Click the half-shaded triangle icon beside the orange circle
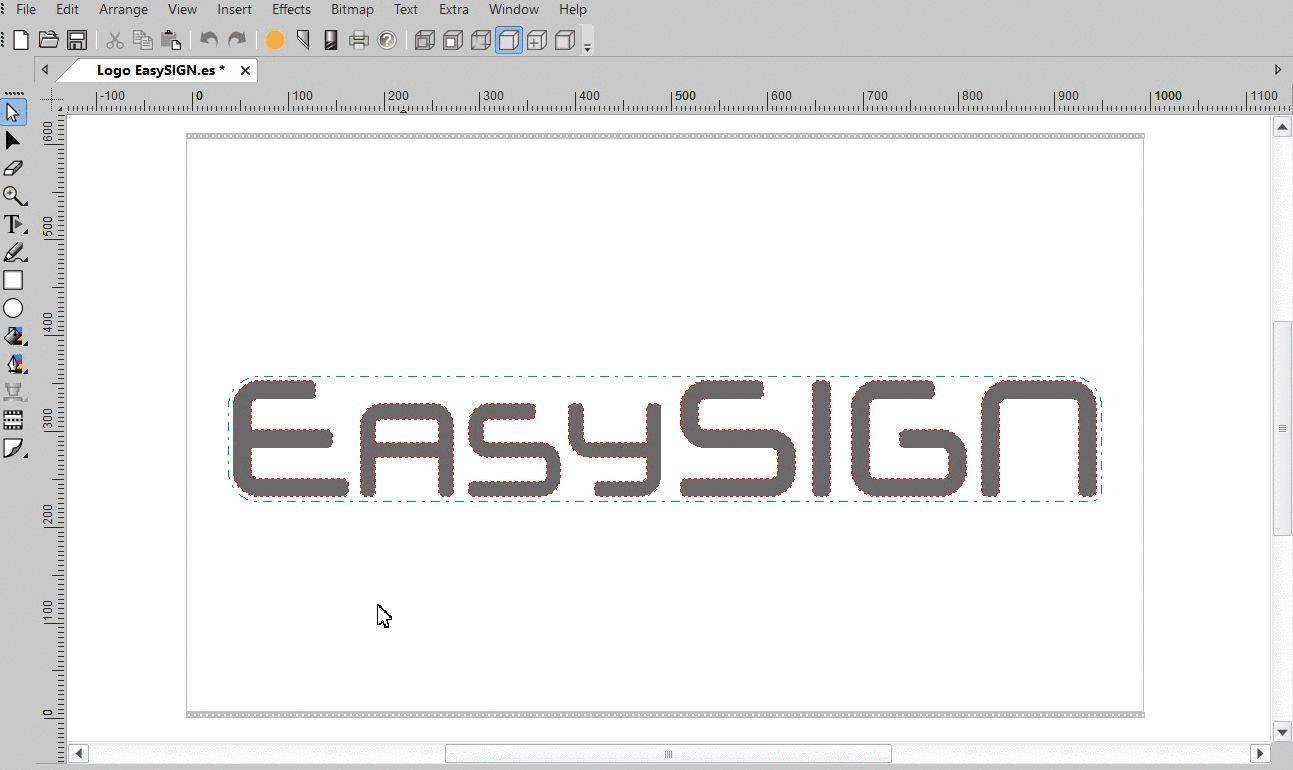The height and width of the screenshot is (770, 1293). pyautogui.click(x=303, y=40)
